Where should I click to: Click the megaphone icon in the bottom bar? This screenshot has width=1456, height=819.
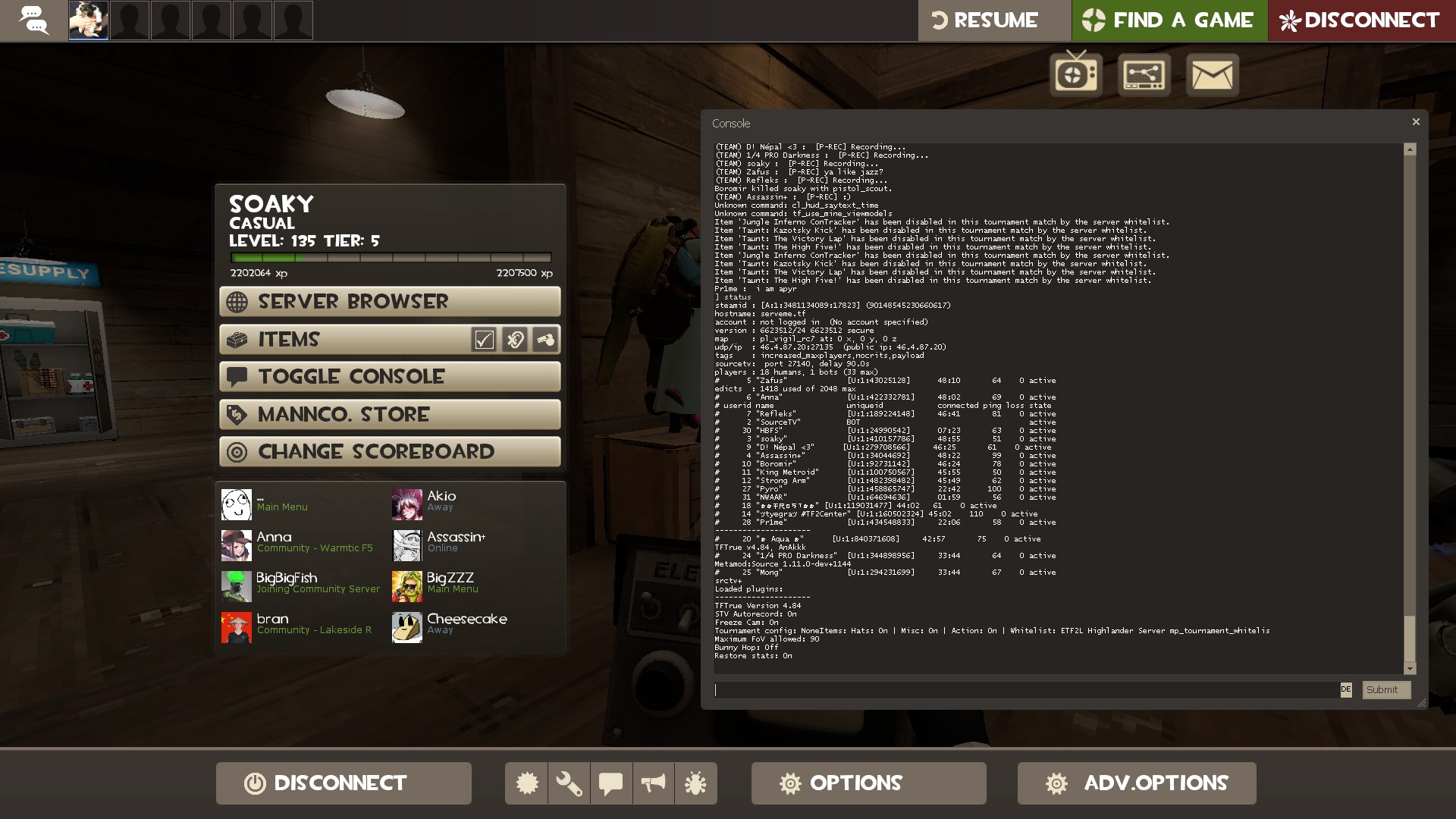pos(653,783)
